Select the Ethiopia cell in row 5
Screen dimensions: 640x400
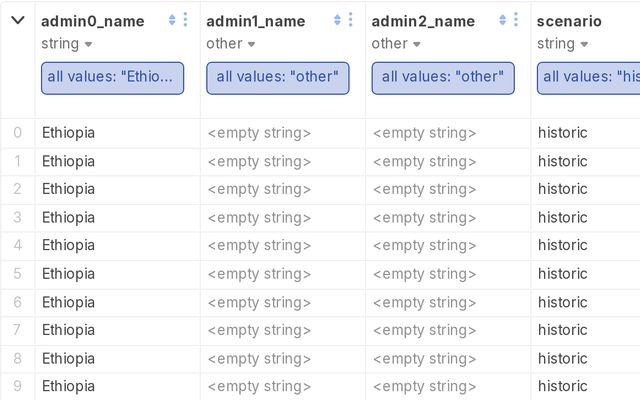68,274
